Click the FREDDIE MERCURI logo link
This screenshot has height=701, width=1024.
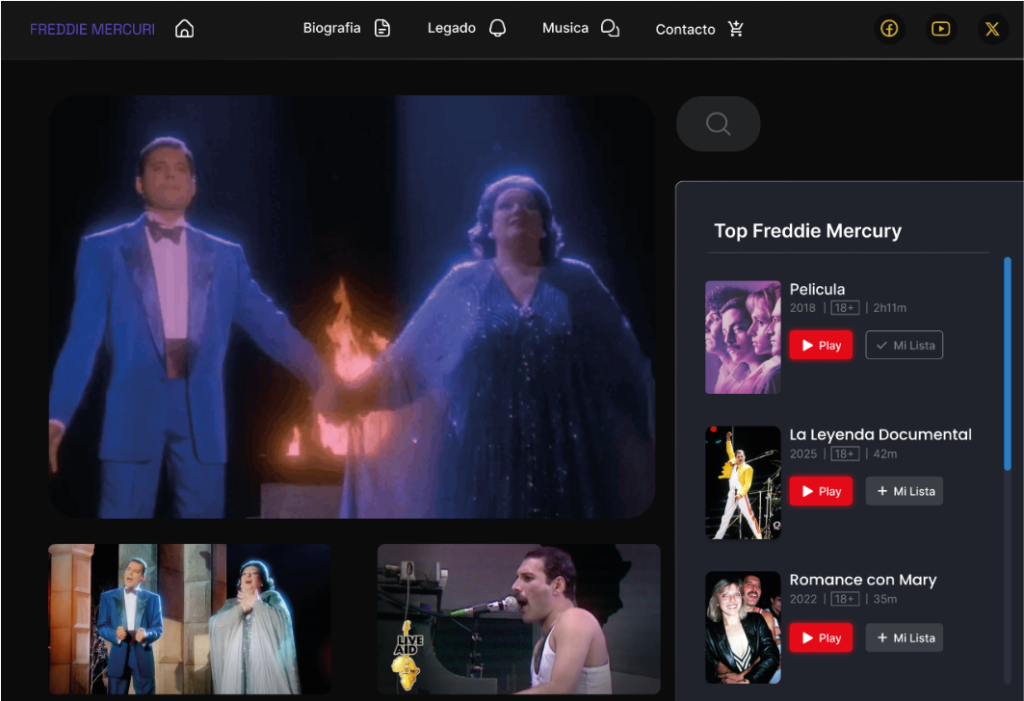(x=92, y=29)
